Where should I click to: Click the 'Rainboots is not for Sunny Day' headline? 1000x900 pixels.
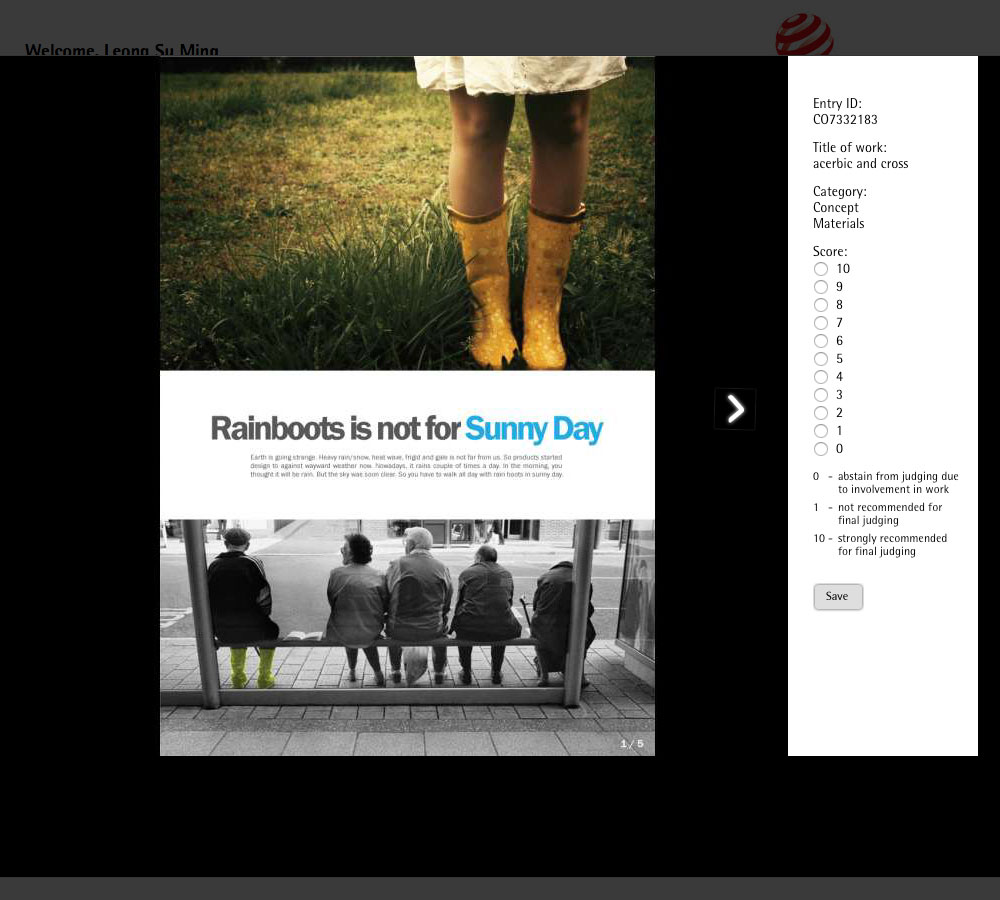pyautogui.click(x=407, y=429)
